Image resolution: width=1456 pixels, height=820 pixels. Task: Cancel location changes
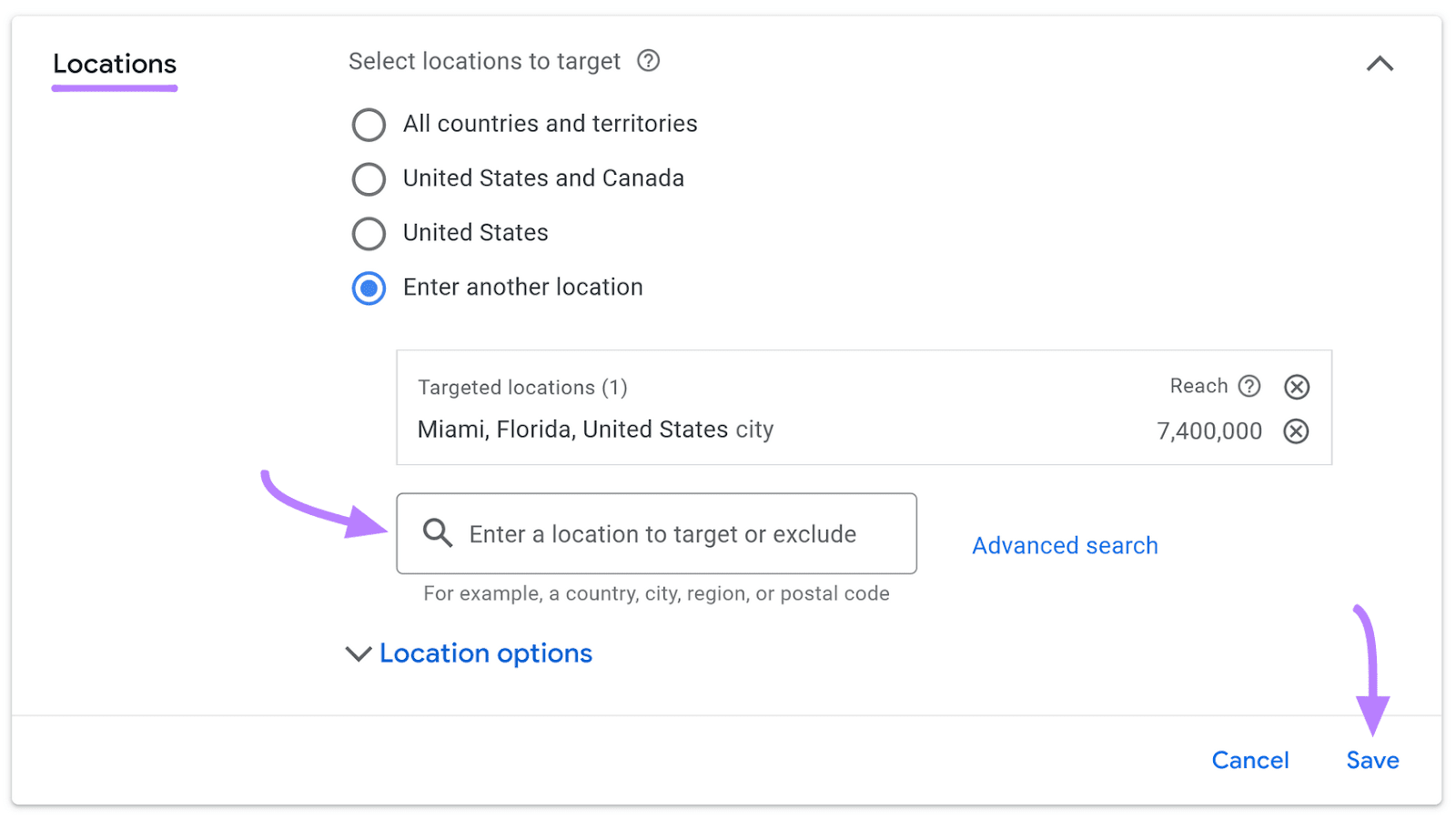(1250, 760)
